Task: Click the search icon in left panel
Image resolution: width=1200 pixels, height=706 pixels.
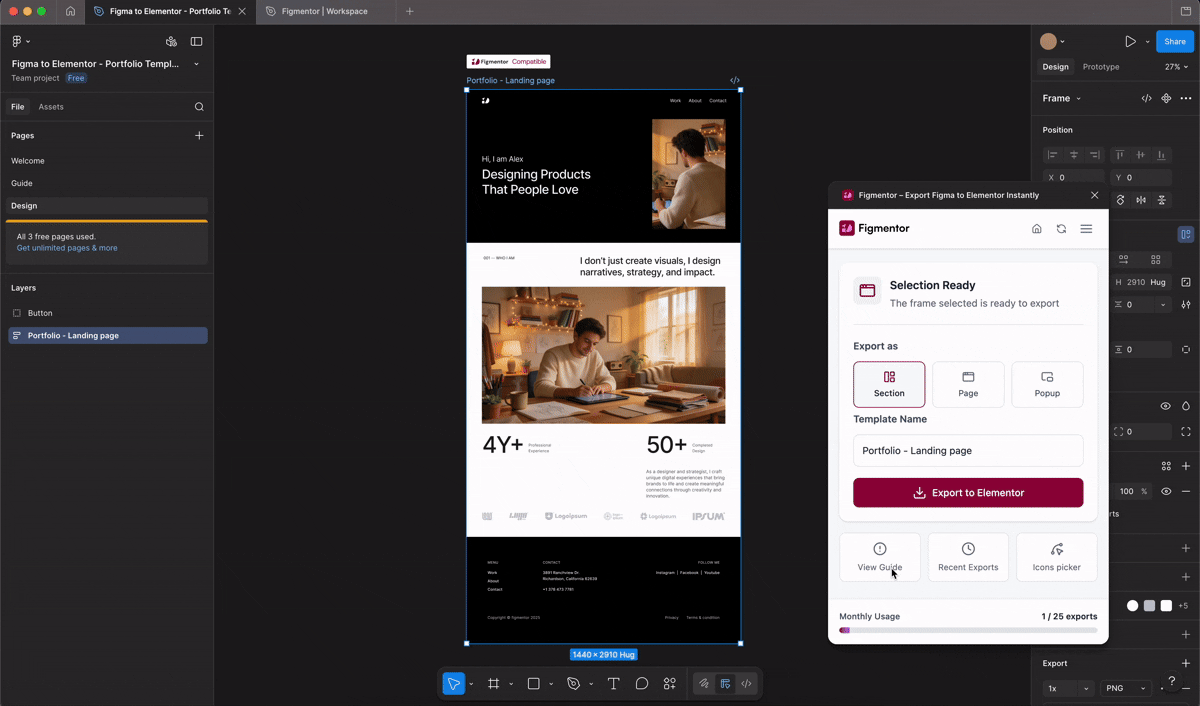Action: (x=199, y=107)
